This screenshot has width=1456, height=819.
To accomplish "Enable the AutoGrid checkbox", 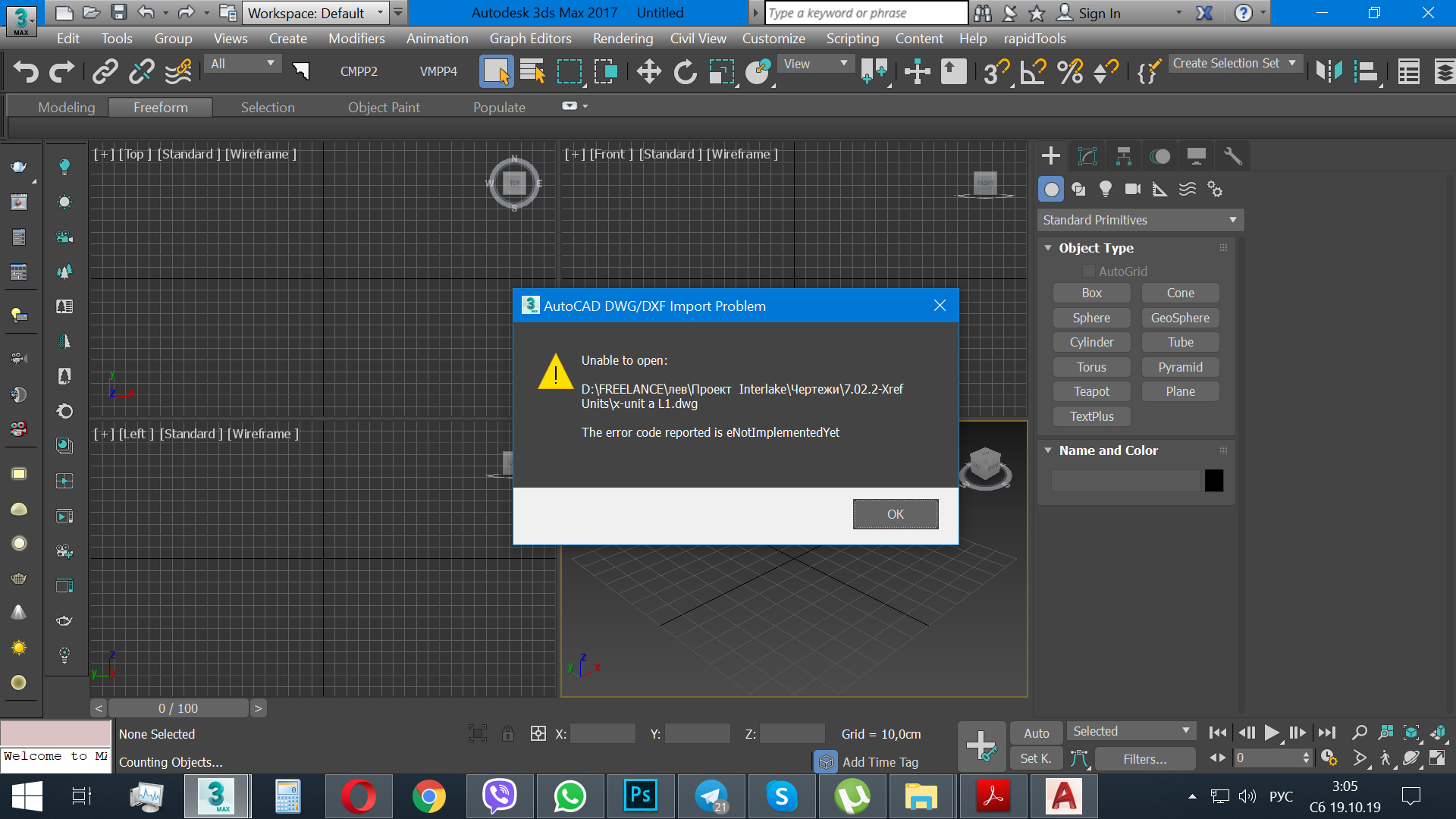I will (x=1089, y=271).
